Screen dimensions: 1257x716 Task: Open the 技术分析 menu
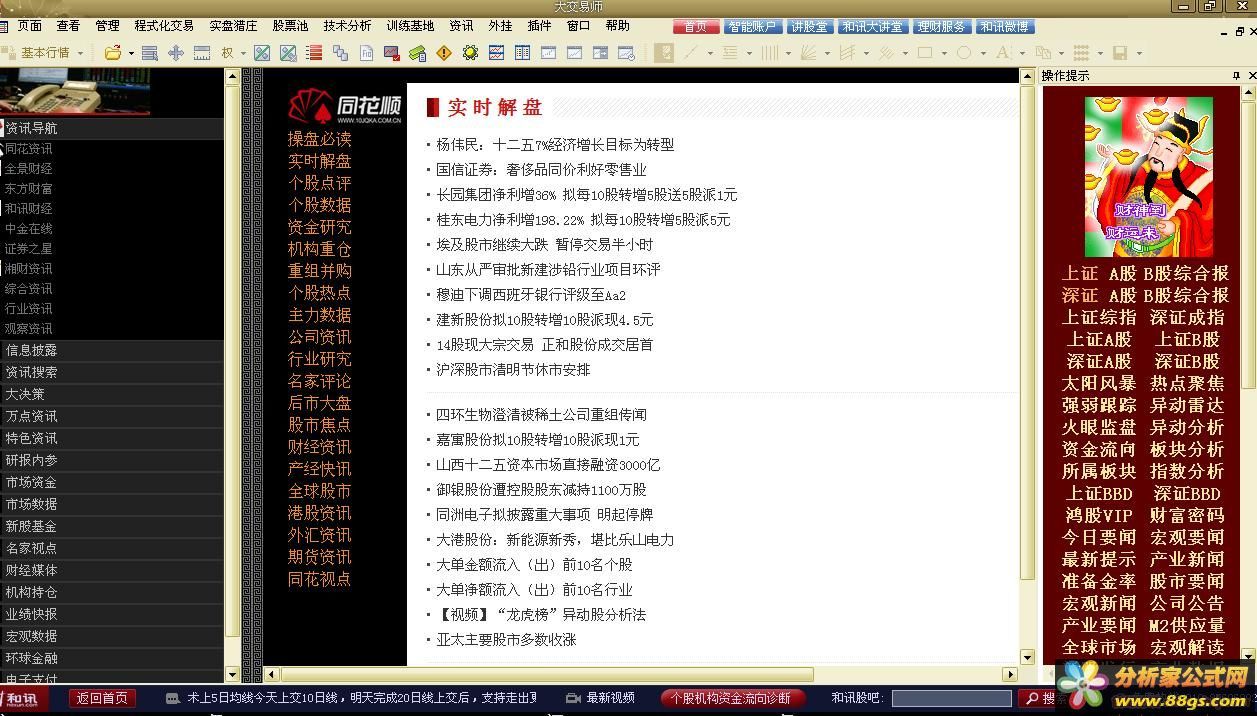(347, 26)
